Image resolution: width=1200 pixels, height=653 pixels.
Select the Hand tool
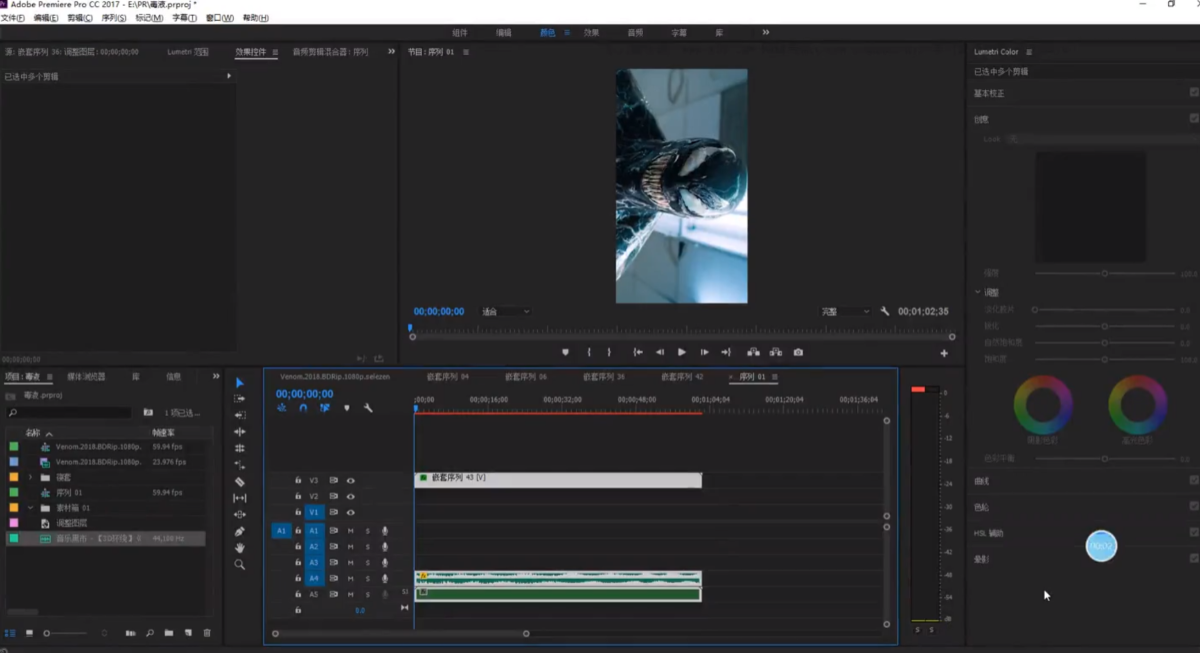click(240, 548)
